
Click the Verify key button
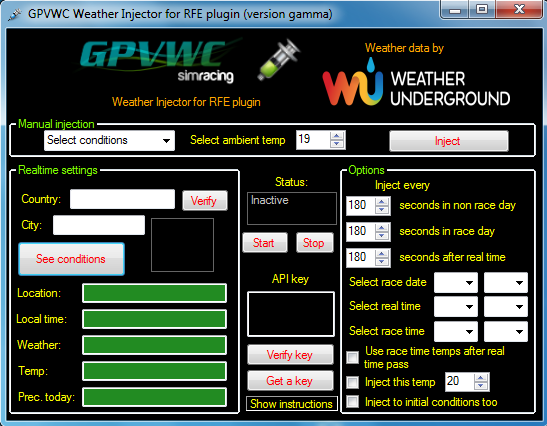(290, 355)
